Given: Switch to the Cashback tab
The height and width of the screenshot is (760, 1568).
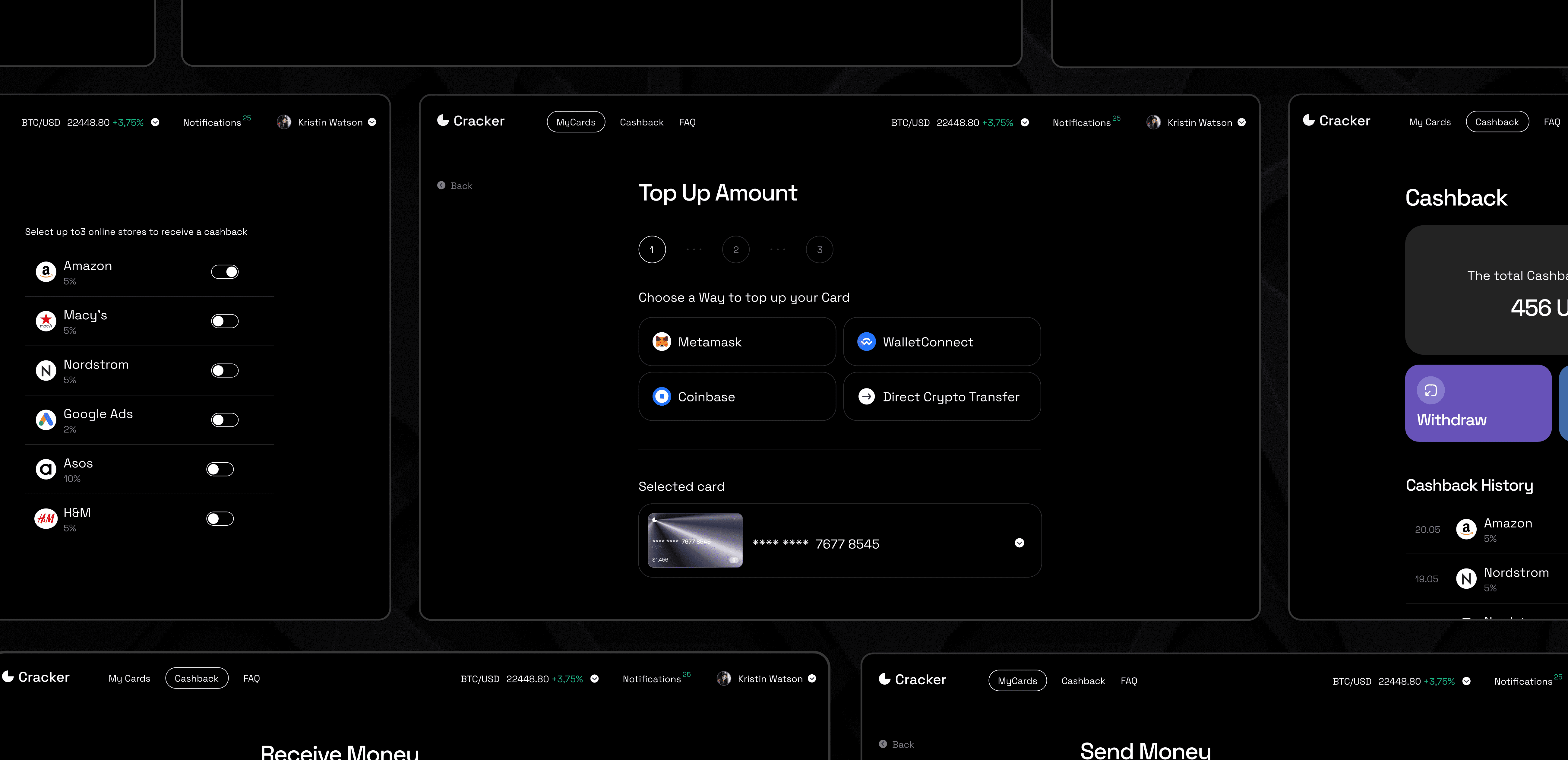Looking at the screenshot, I should (x=641, y=122).
